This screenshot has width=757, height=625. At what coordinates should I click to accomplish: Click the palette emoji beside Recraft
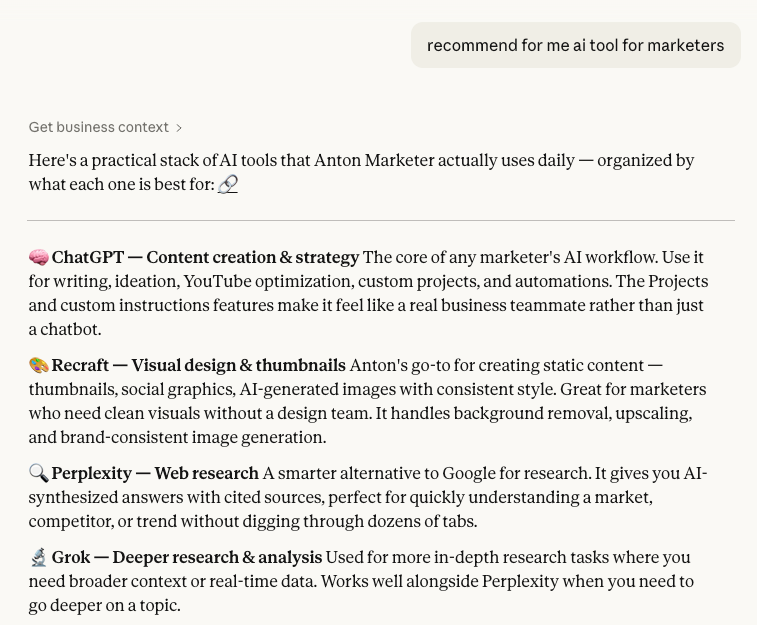(x=39, y=366)
